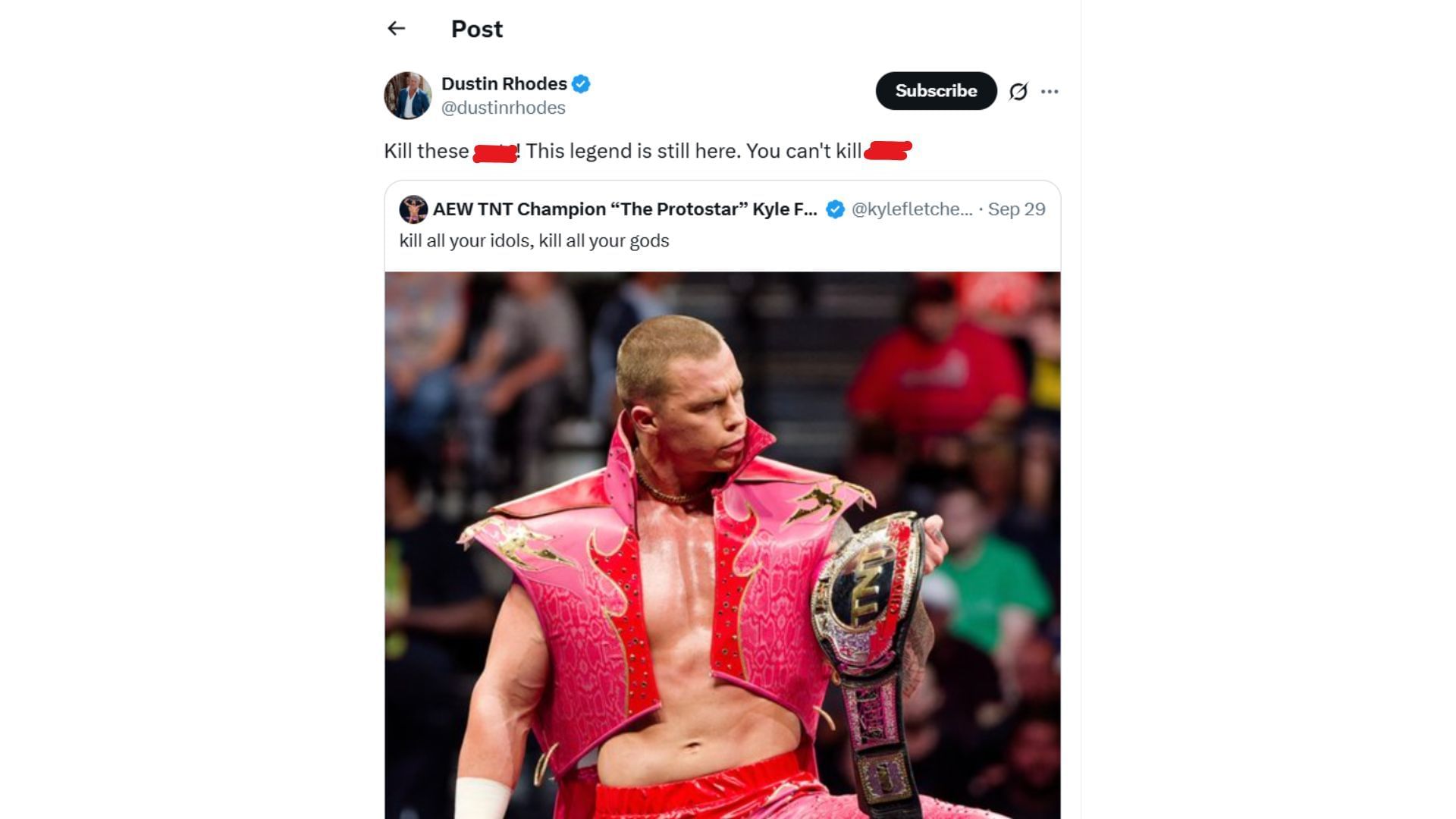Open the @kylefletche... handle in quote
The width and height of the screenshot is (1456, 819).
[912, 209]
